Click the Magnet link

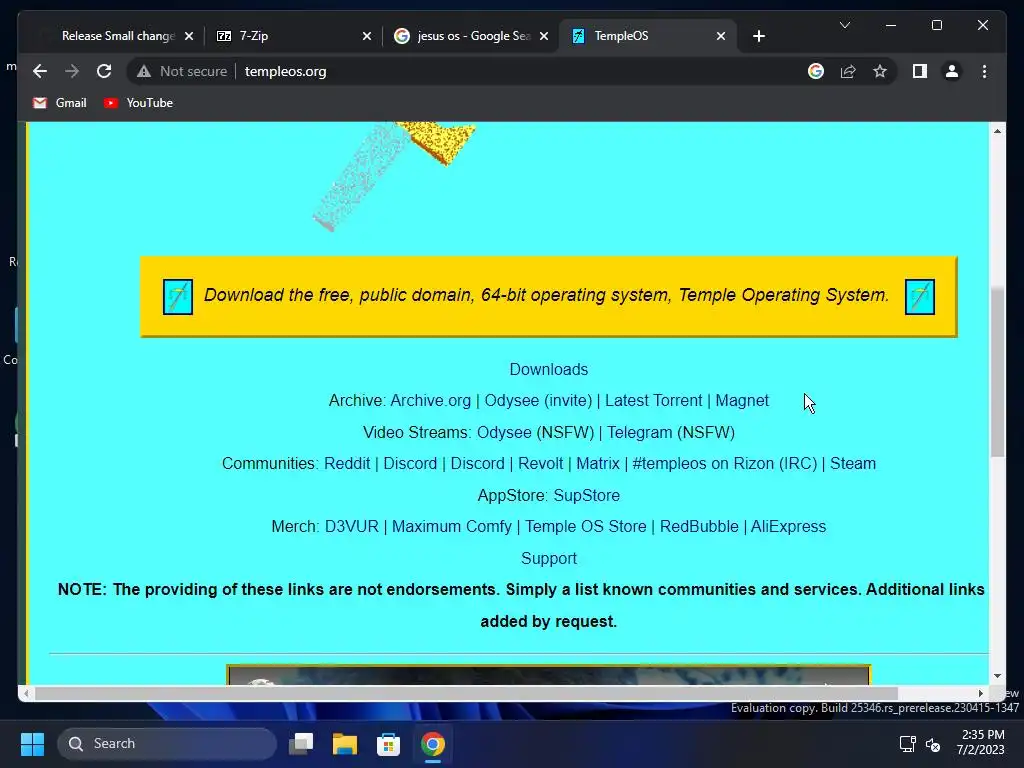click(x=742, y=400)
